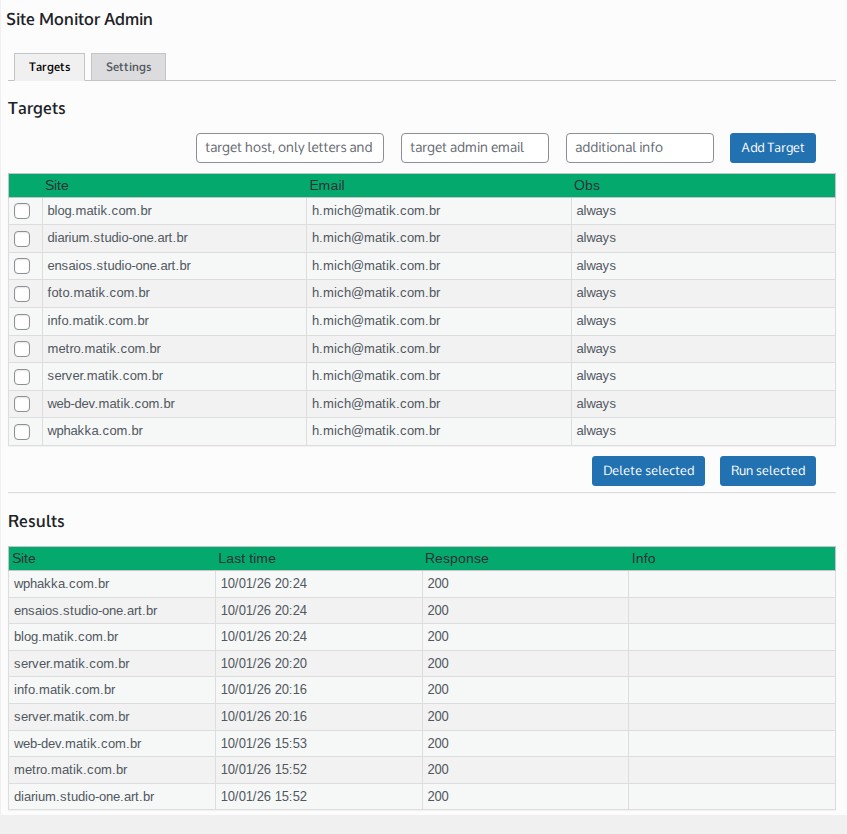847x834 pixels.
Task: Select the diarium.studio-one.art.br checkbox
Action: [22, 239]
